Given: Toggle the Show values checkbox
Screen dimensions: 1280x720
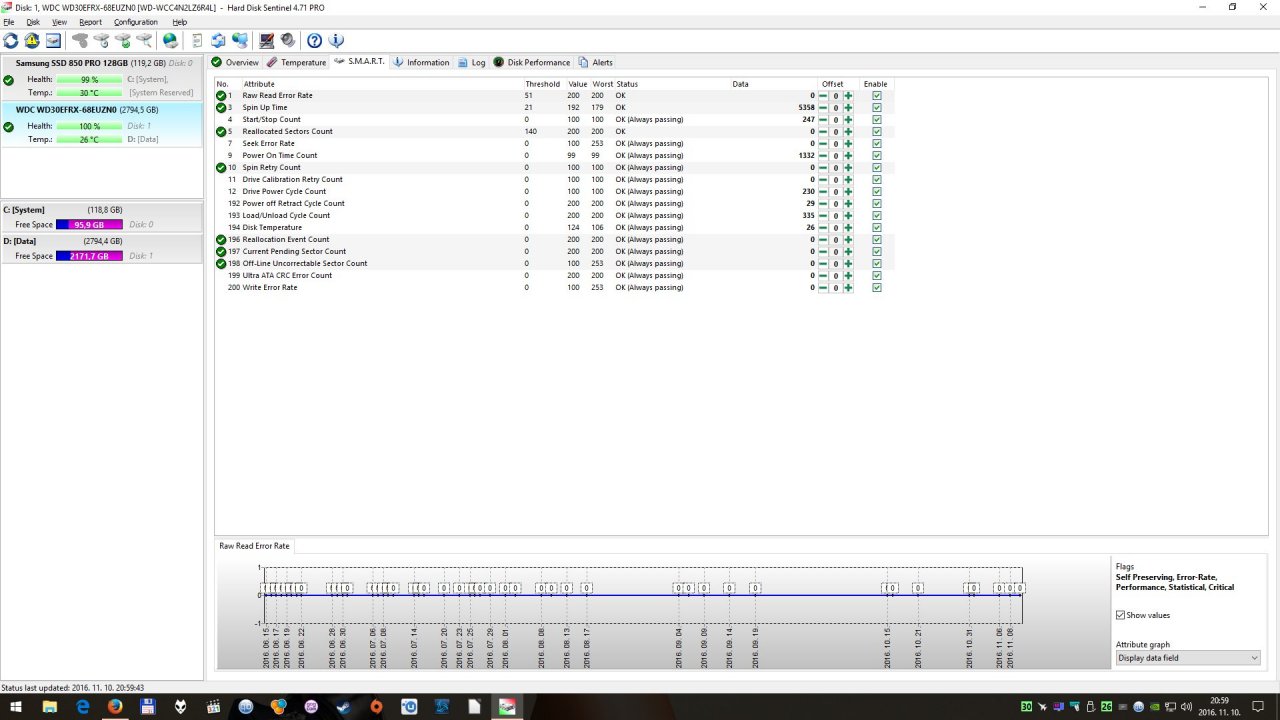Looking at the screenshot, I should pyautogui.click(x=1120, y=615).
